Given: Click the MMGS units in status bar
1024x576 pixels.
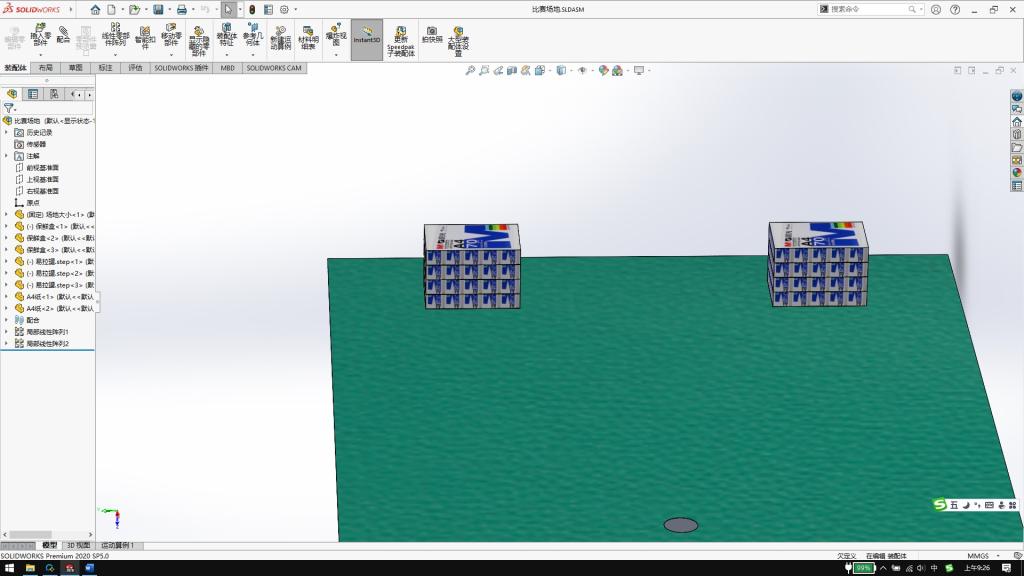Looking at the screenshot, I should tap(977, 556).
